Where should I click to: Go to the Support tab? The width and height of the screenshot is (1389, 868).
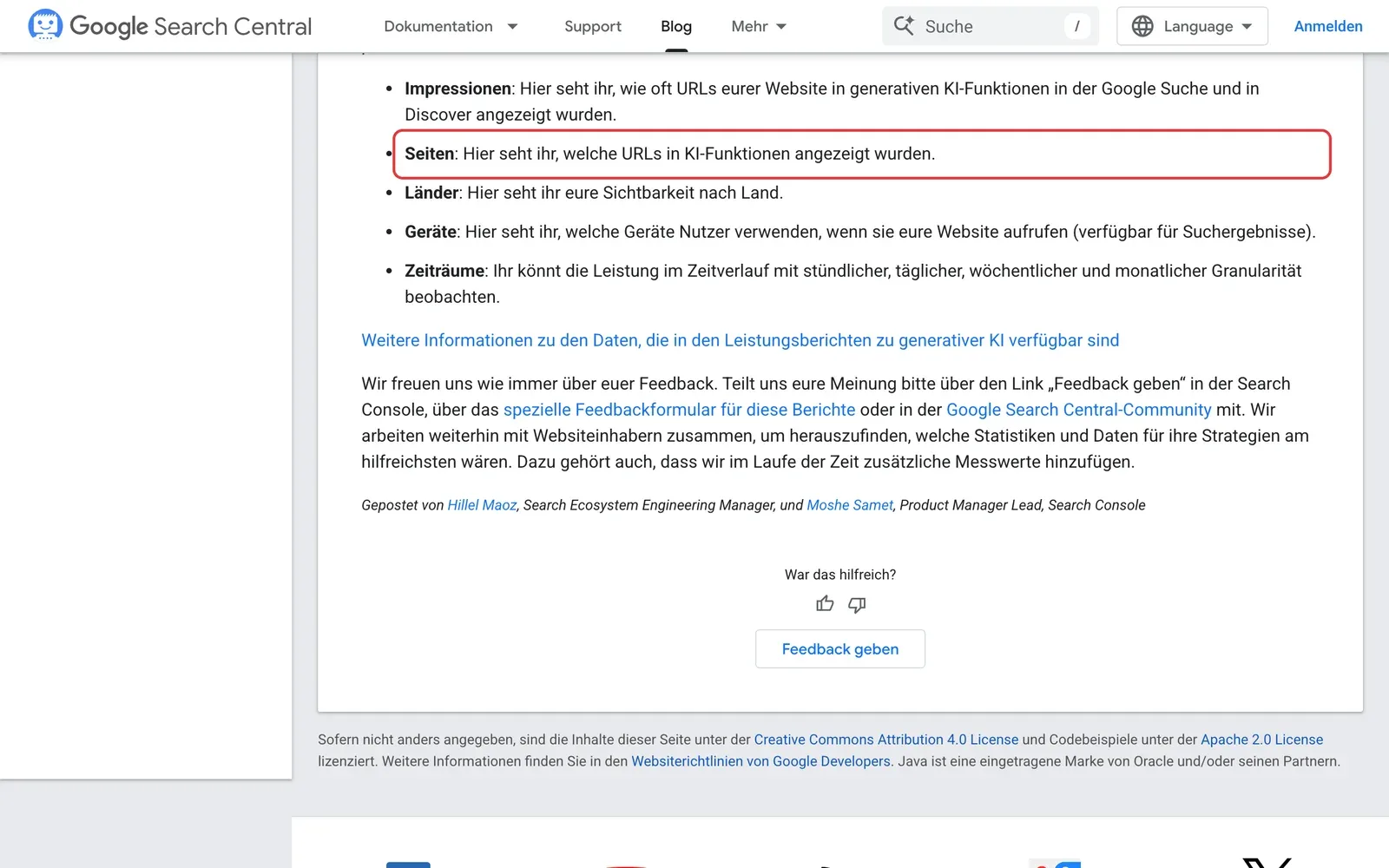[x=593, y=26]
